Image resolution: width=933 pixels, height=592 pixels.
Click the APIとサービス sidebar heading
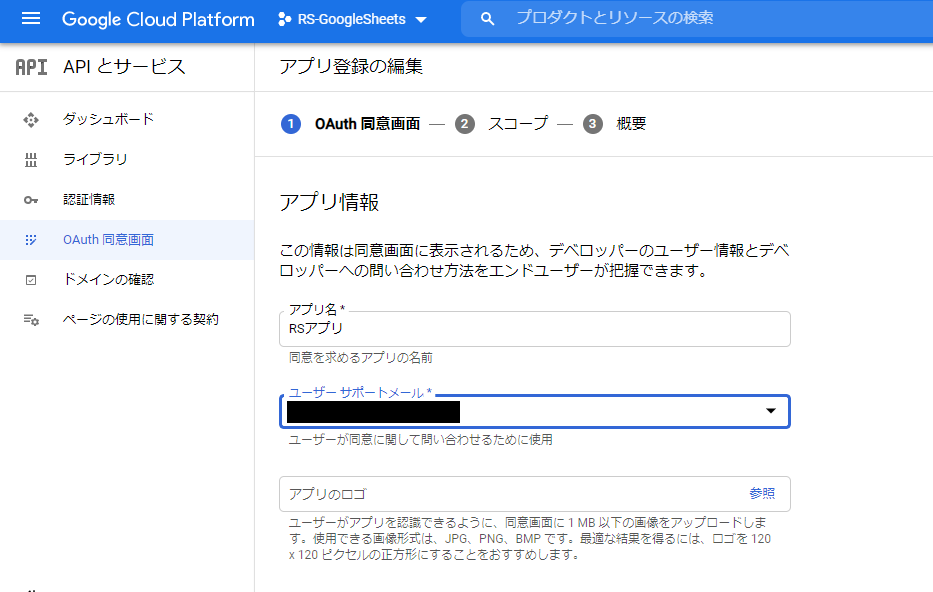point(124,67)
